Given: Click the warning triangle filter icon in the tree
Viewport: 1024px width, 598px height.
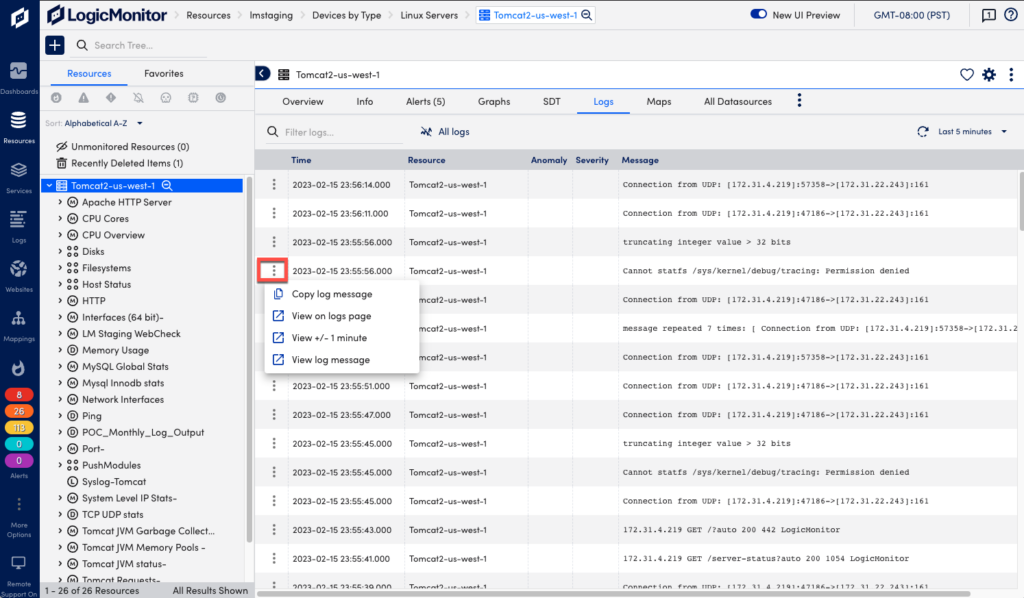Looking at the screenshot, I should 84,97.
